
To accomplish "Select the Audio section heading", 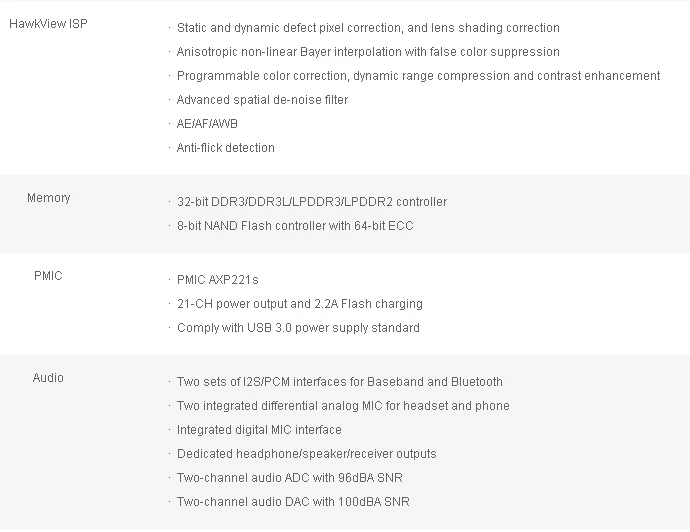I will pyautogui.click(x=48, y=378).
